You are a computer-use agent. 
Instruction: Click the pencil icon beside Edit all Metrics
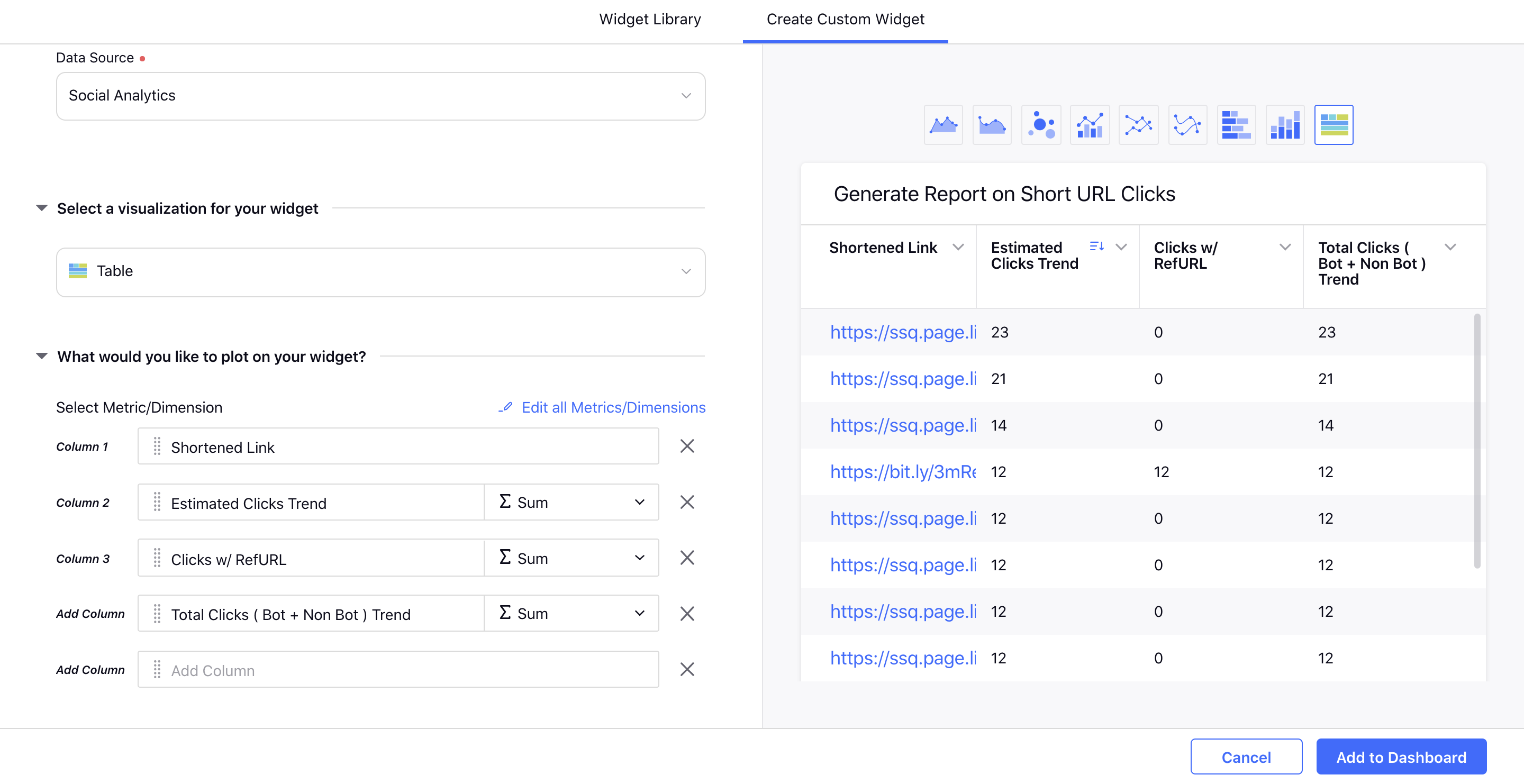click(x=505, y=407)
